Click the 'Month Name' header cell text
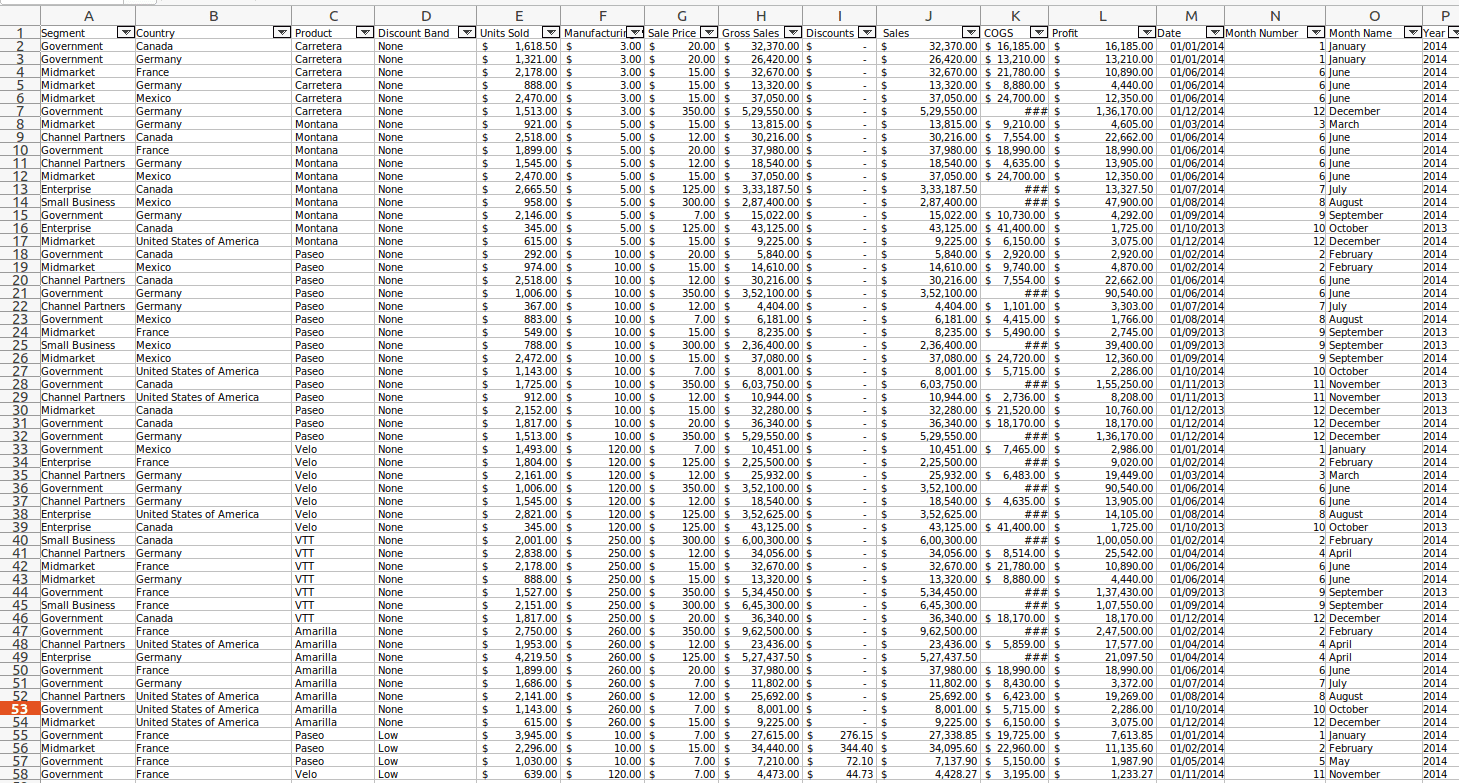 point(1360,33)
